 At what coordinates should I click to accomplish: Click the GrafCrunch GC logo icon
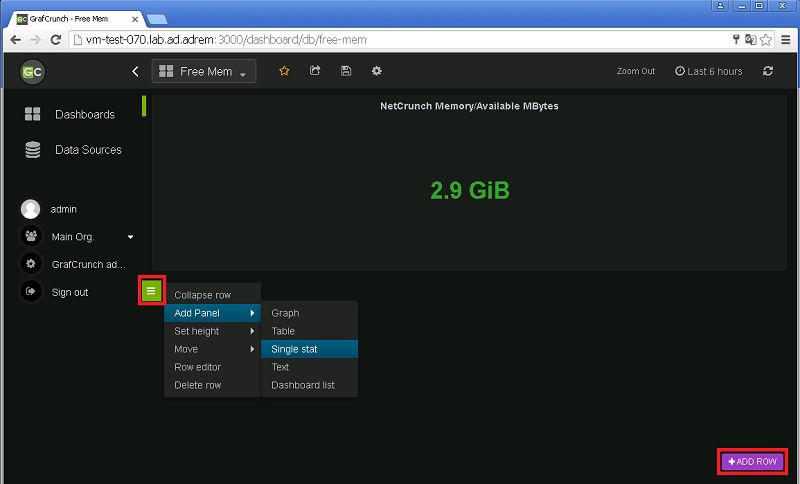32,72
